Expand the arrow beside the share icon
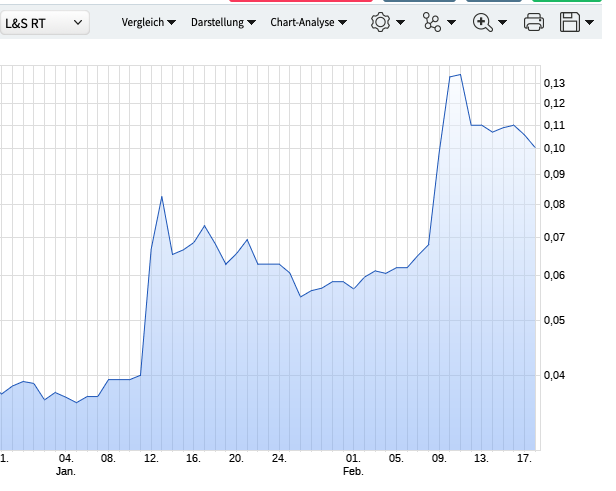The height and width of the screenshot is (491, 616). (x=451, y=22)
